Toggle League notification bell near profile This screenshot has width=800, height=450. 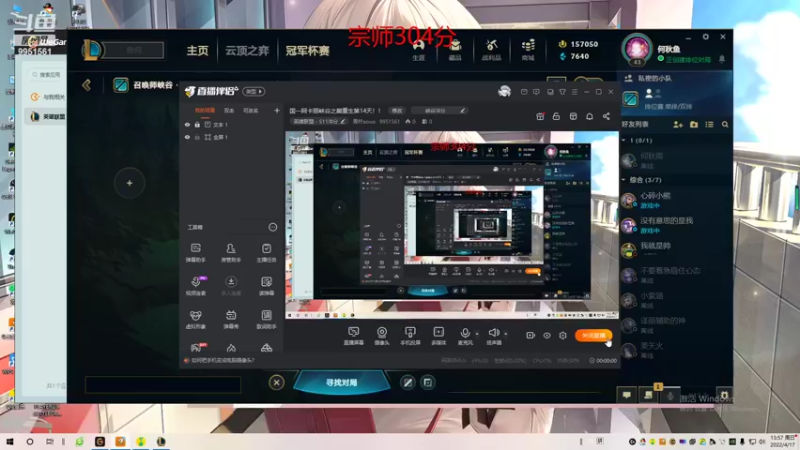(722, 59)
